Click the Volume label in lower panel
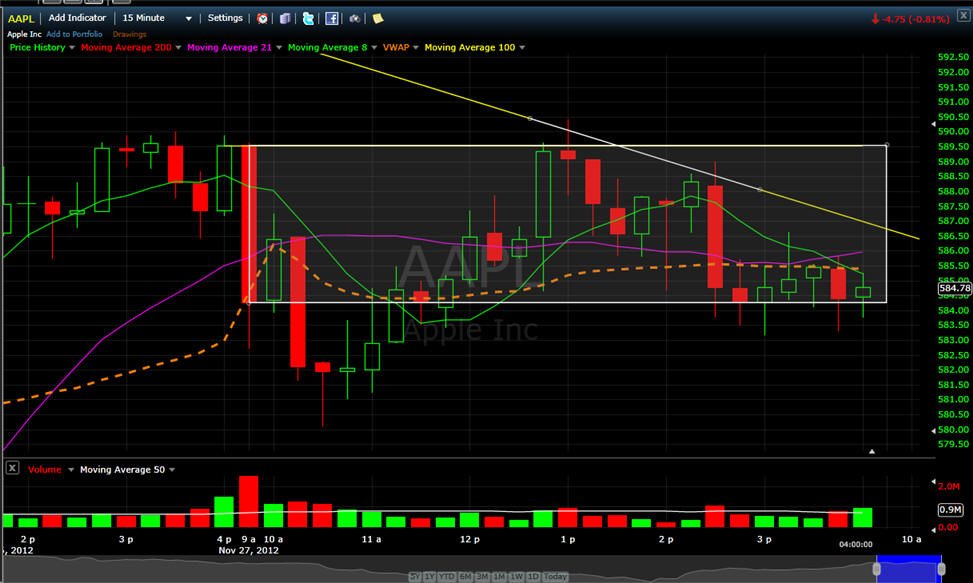 click(x=45, y=470)
